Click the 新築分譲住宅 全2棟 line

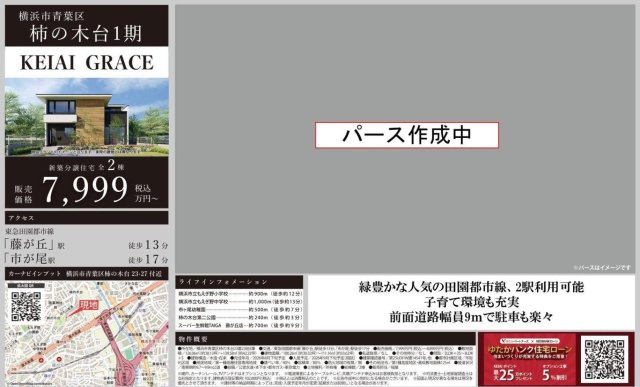pyautogui.click(x=87, y=165)
